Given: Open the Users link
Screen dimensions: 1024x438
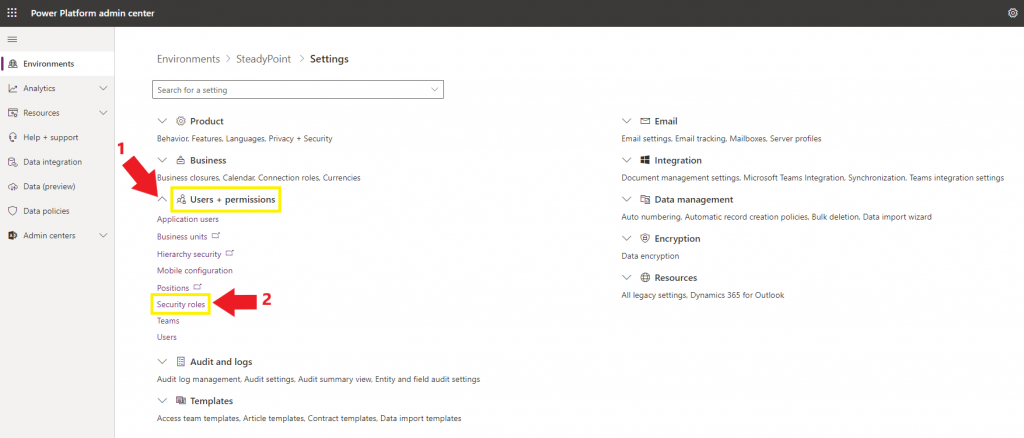Looking at the screenshot, I should point(167,337).
